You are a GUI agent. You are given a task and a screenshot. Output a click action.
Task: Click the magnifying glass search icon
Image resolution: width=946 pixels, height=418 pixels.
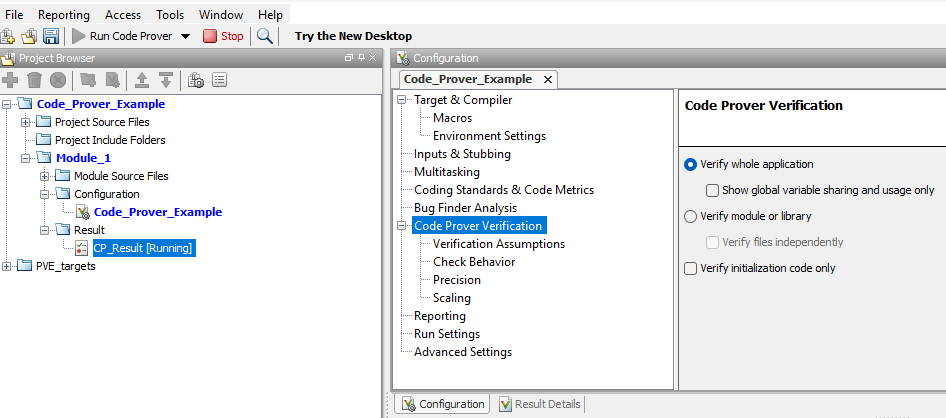tap(265, 36)
